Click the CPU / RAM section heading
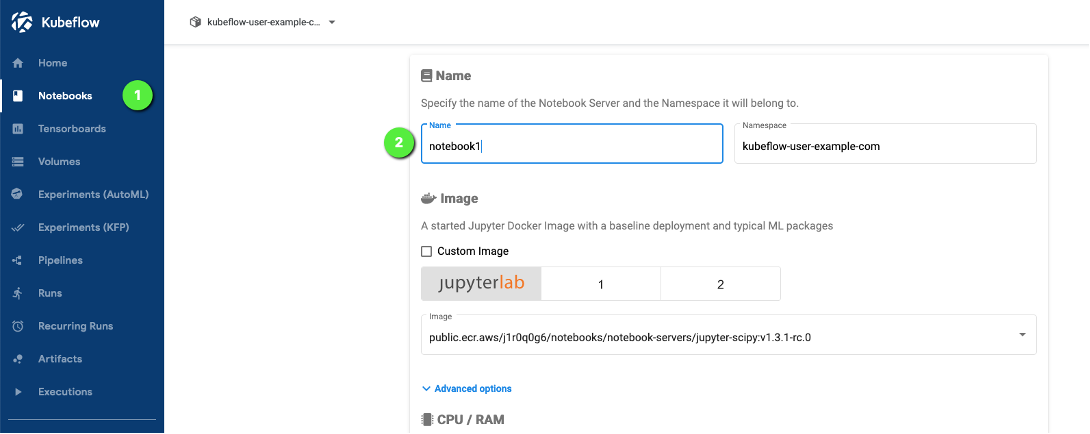This screenshot has width=1090, height=434. [x=462, y=419]
